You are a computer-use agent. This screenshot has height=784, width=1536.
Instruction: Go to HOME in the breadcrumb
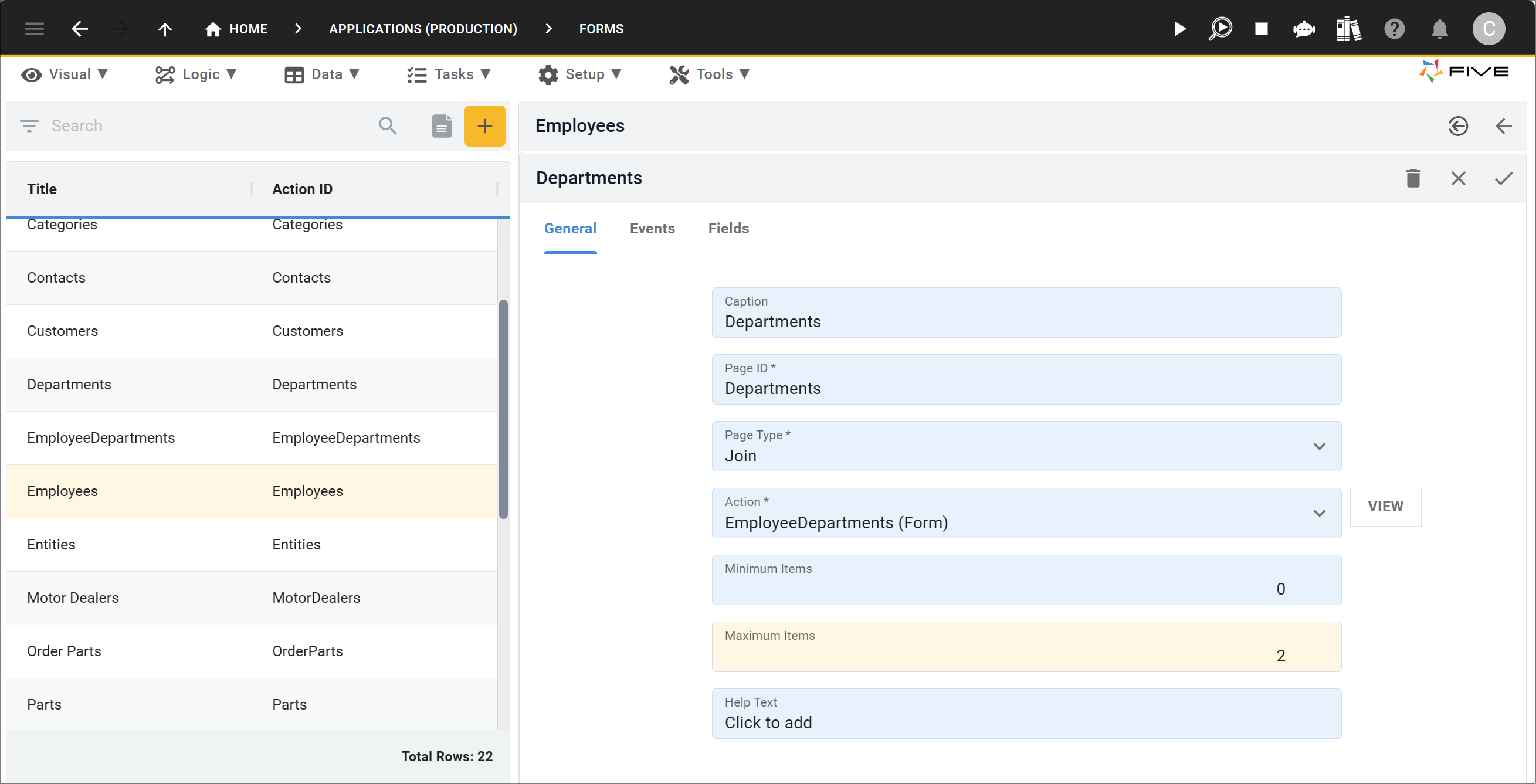(248, 29)
